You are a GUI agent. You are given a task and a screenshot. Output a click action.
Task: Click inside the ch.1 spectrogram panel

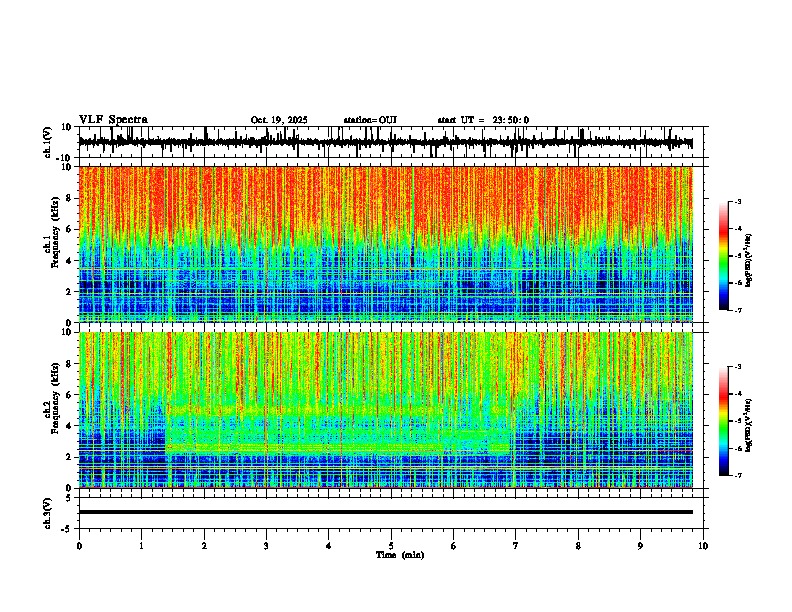(386, 244)
